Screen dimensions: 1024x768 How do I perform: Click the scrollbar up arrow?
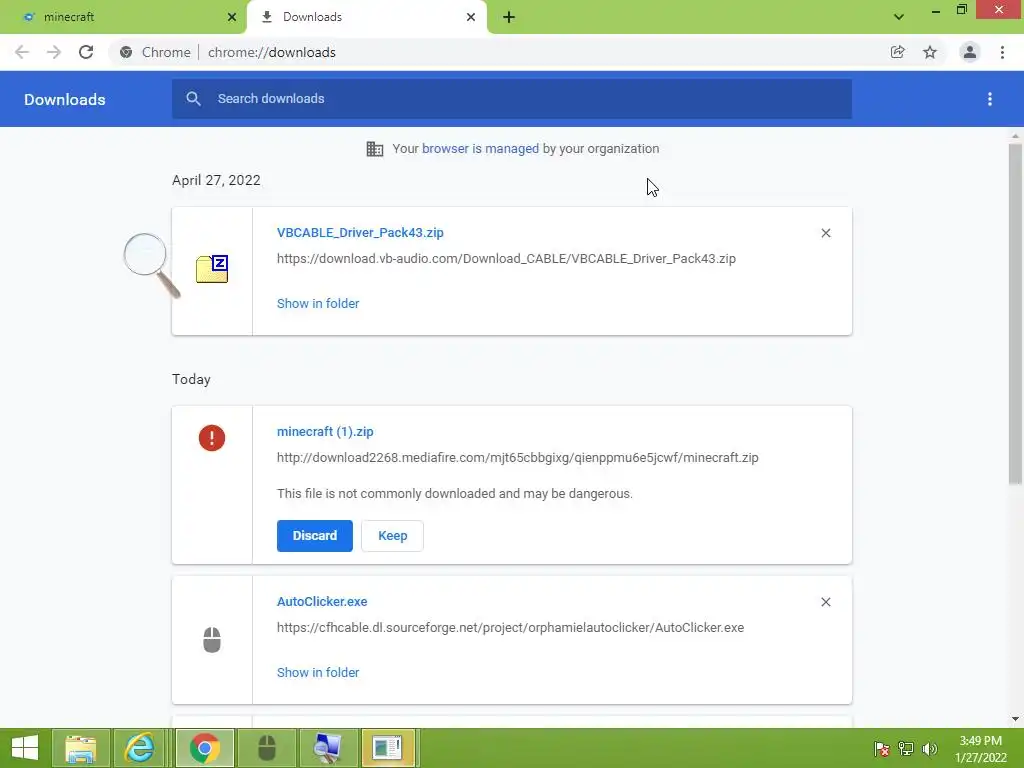click(x=1015, y=136)
